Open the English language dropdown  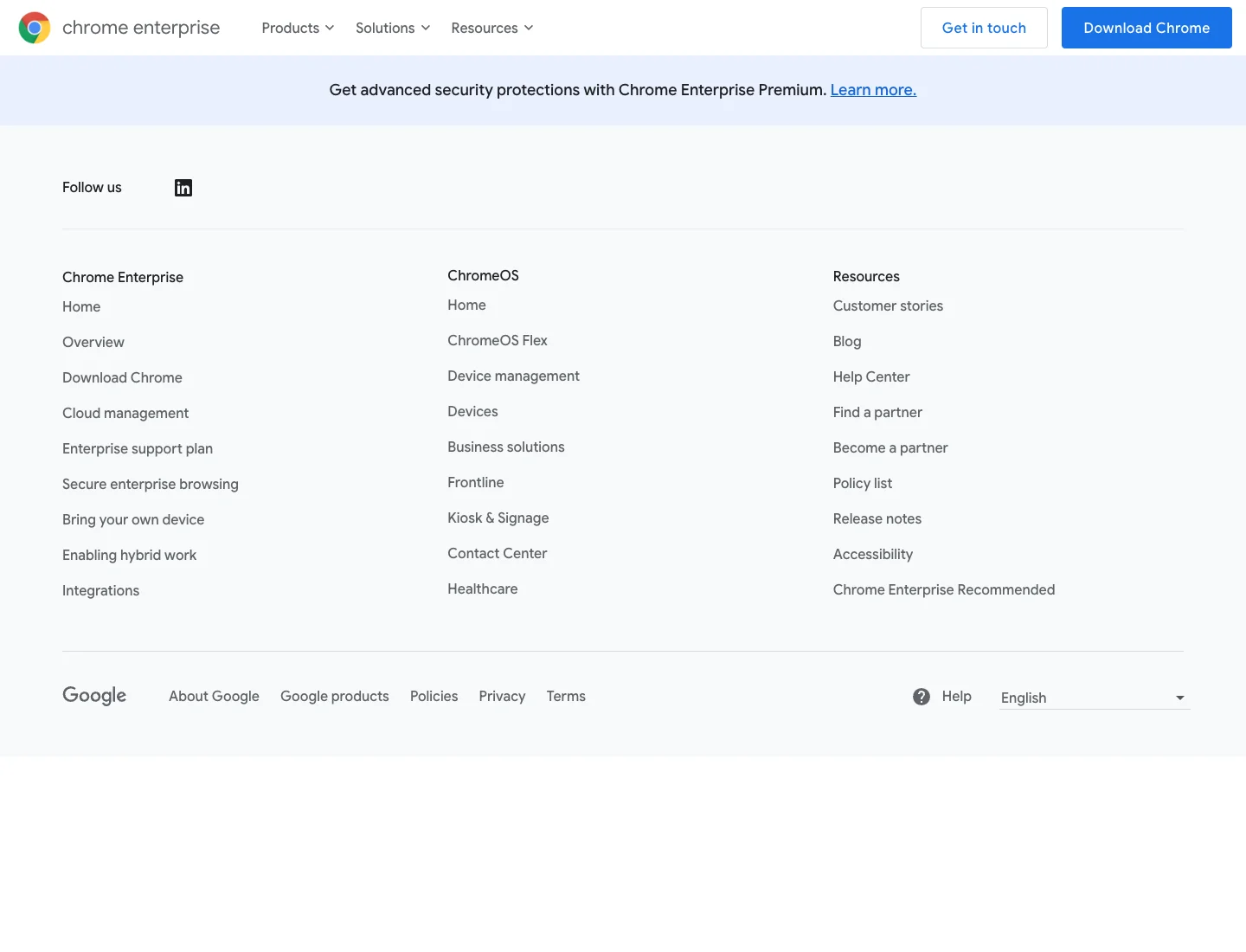1095,698
